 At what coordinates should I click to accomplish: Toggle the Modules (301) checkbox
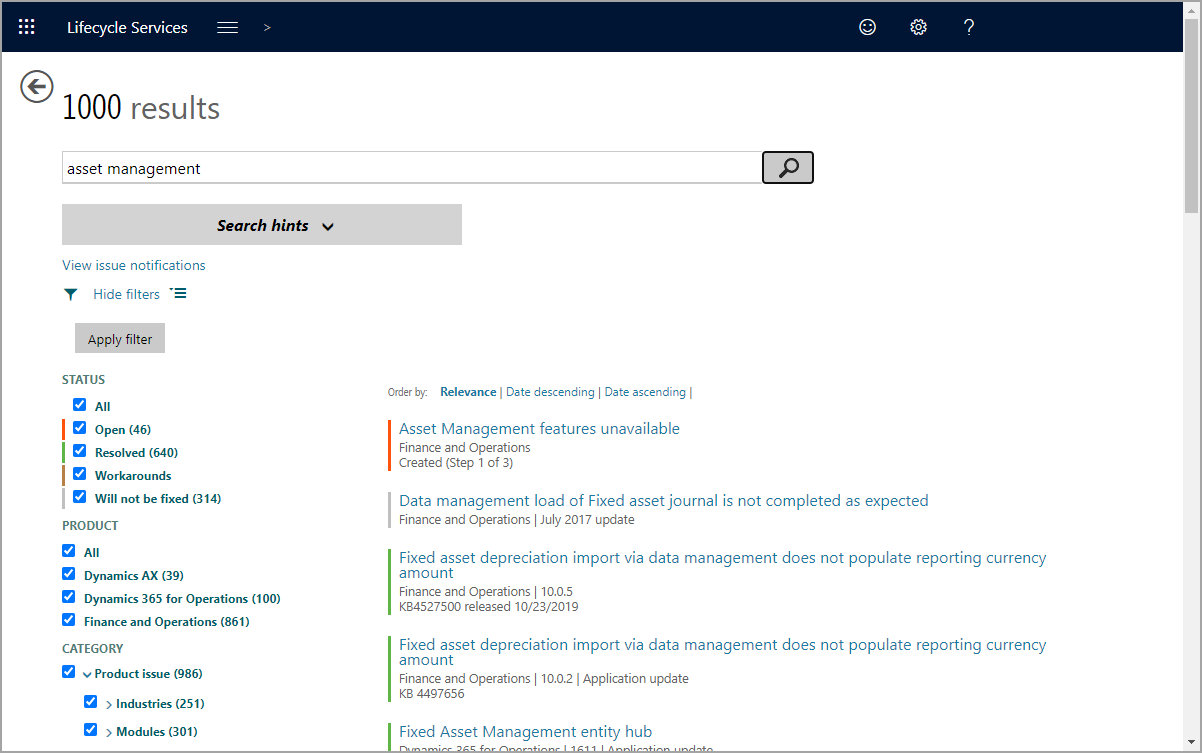tap(90, 730)
